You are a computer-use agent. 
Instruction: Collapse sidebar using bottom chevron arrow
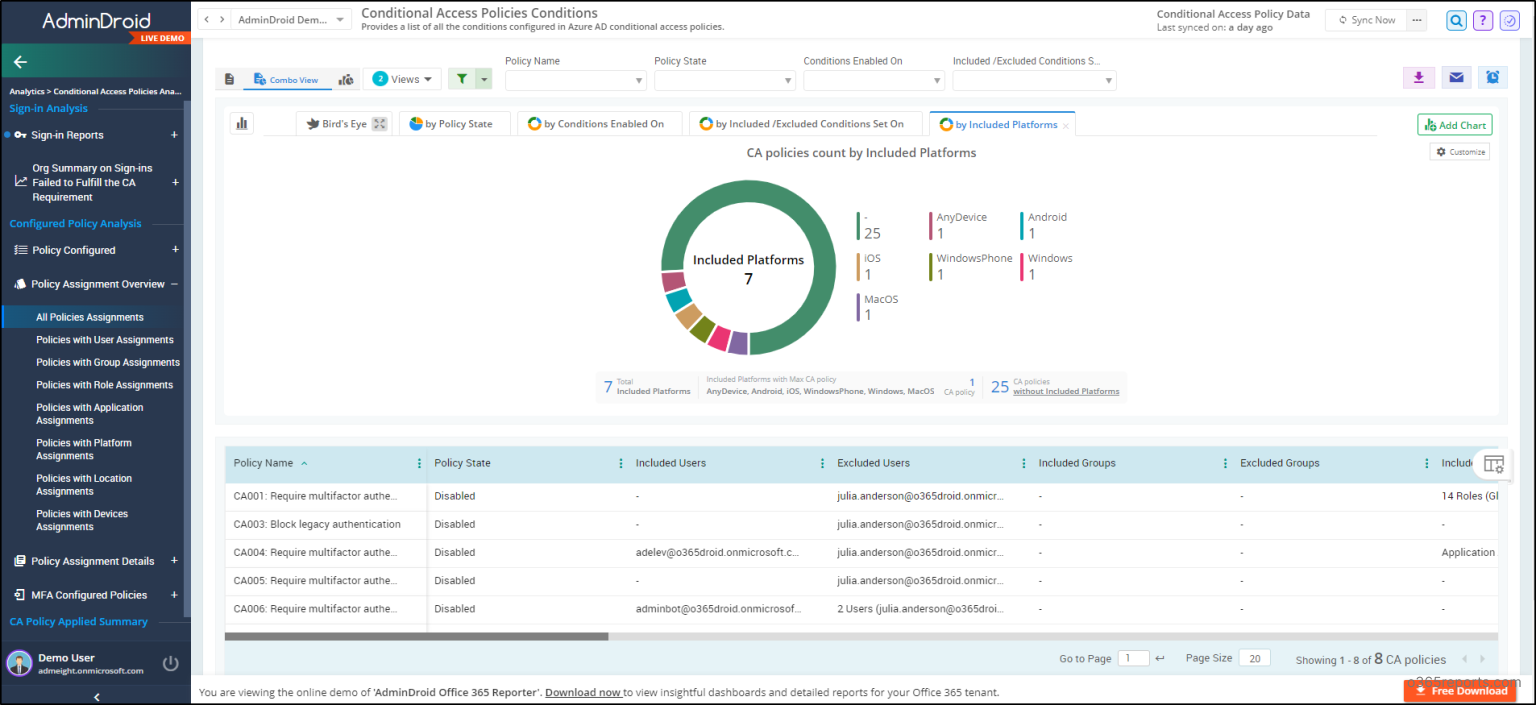[x=96, y=697]
